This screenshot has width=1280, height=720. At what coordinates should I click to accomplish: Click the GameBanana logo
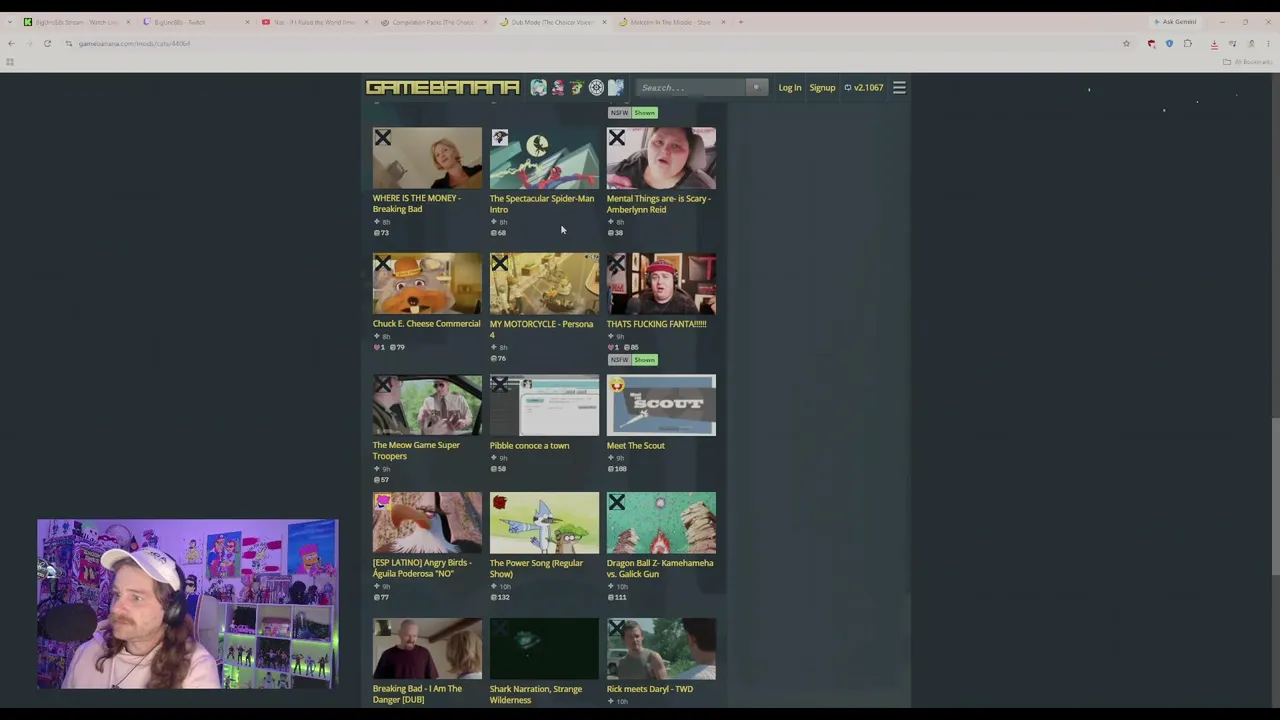(x=442, y=88)
